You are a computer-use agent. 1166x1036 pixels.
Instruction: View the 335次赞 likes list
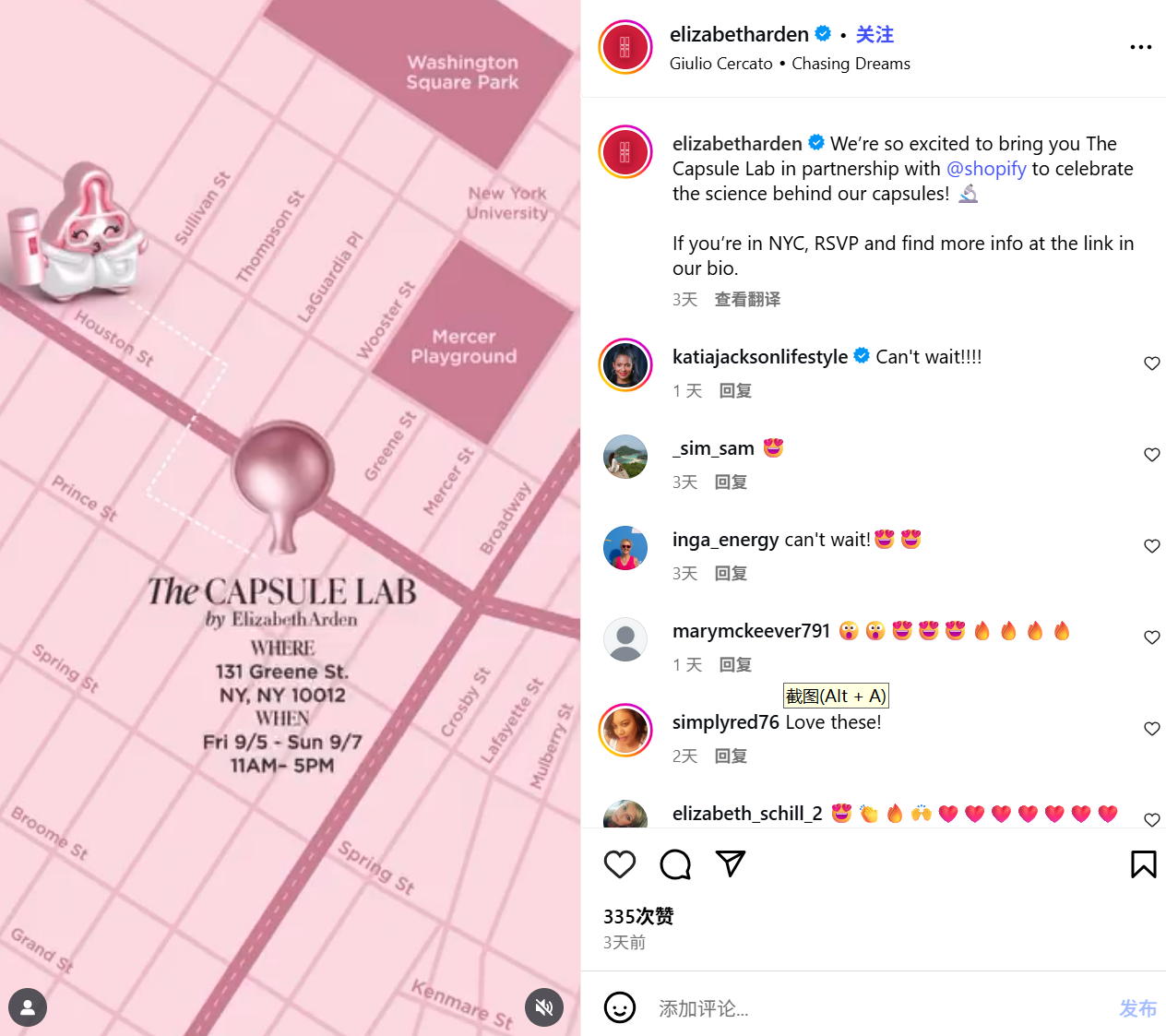(638, 916)
